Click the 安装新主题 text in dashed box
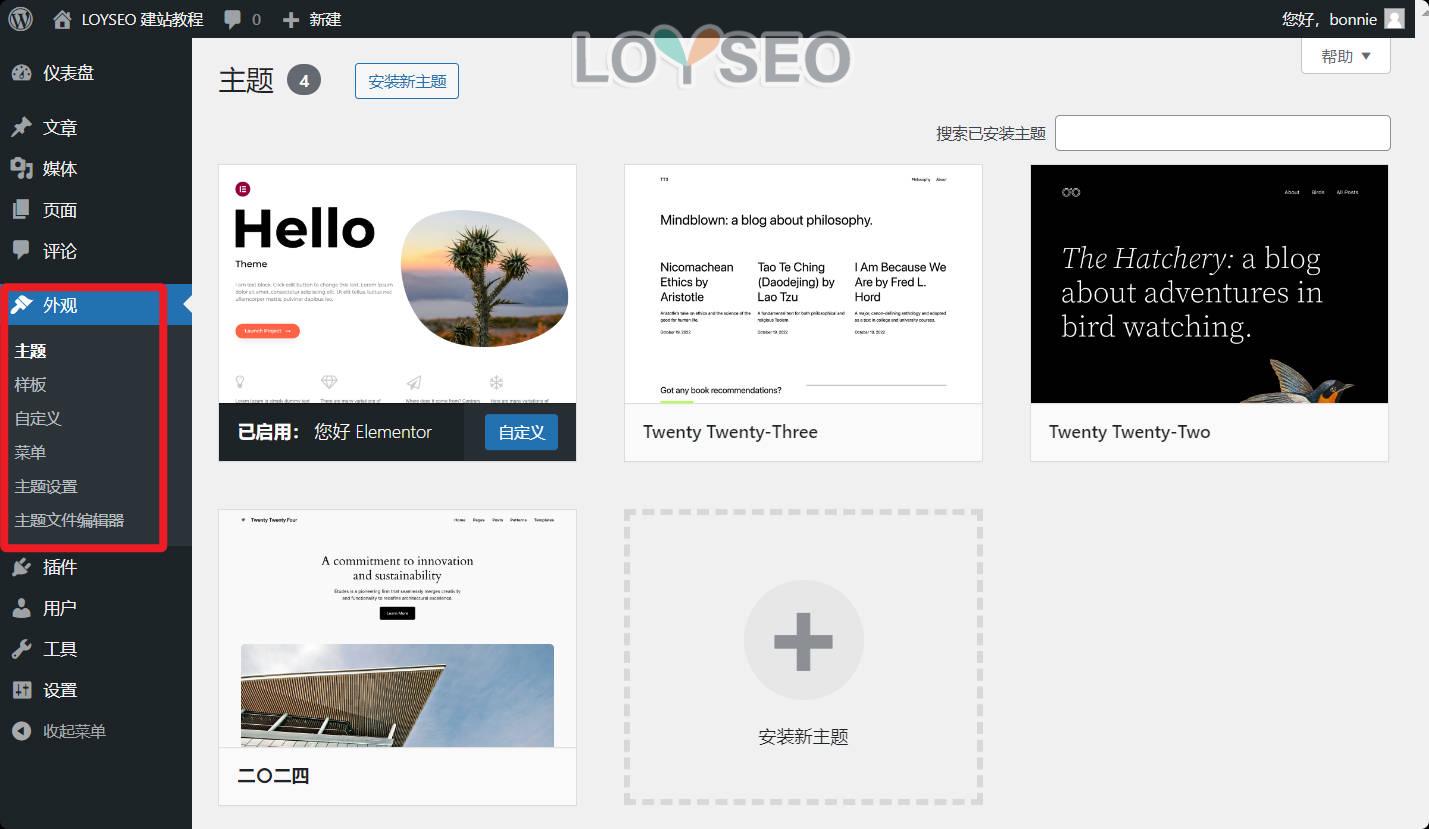The height and width of the screenshot is (829, 1429). tap(803, 737)
